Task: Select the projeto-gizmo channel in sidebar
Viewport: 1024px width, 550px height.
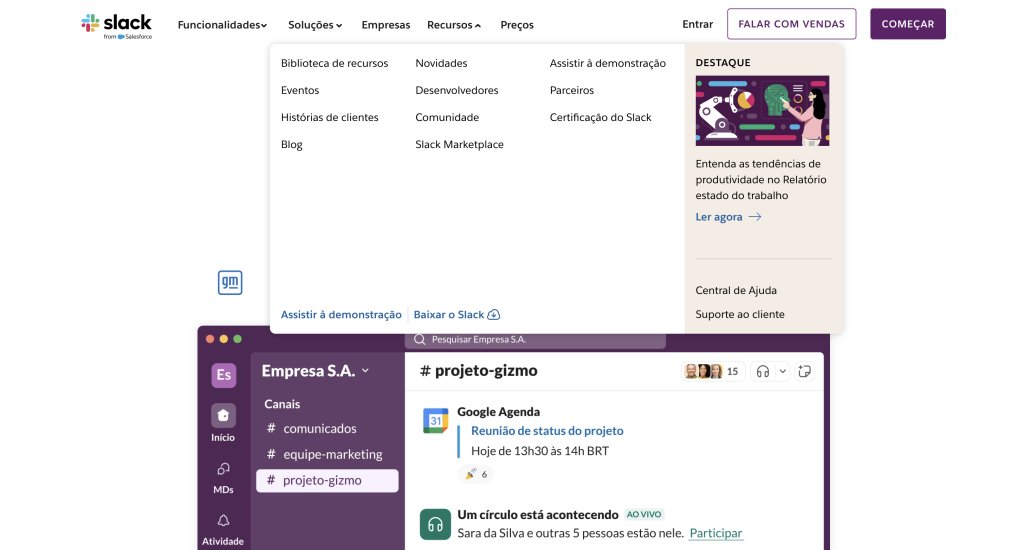Action: (327, 481)
